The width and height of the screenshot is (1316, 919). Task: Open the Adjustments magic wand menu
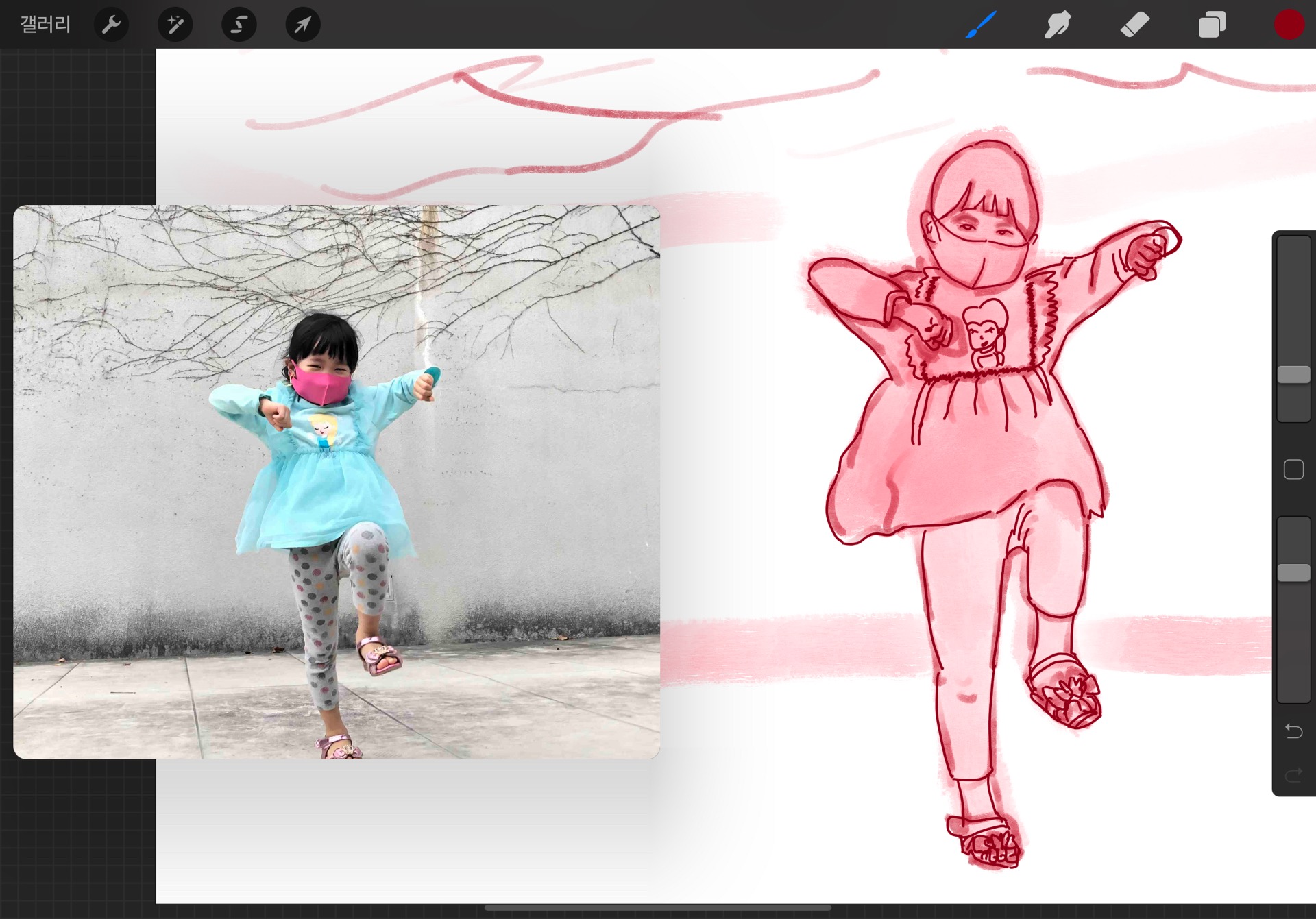click(x=175, y=25)
